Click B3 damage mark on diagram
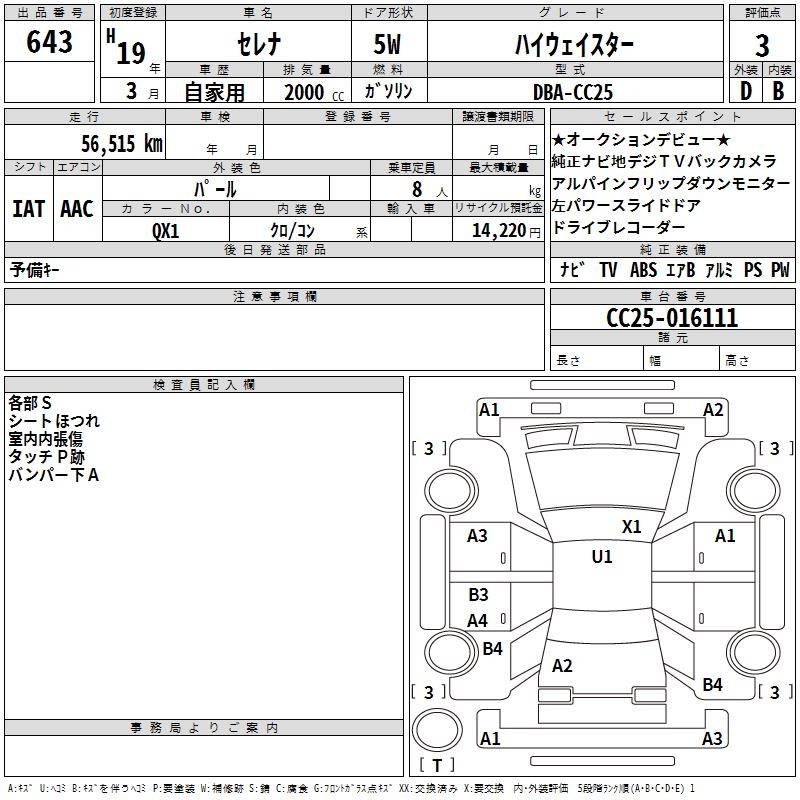Image resolution: width=800 pixels, height=800 pixels. (x=479, y=594)
